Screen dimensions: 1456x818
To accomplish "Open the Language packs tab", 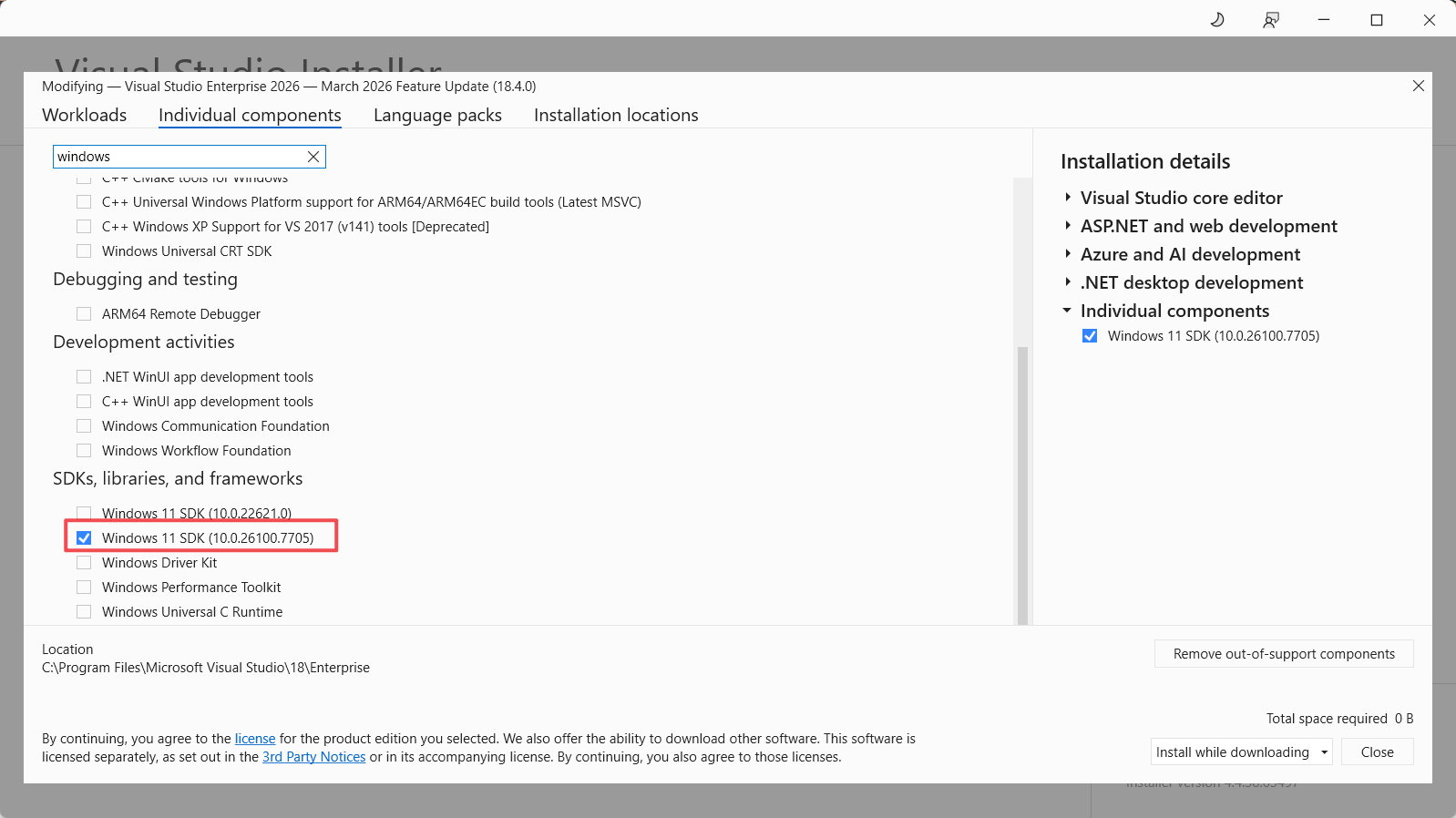I will pyautogui.click(x=437, y=115).
